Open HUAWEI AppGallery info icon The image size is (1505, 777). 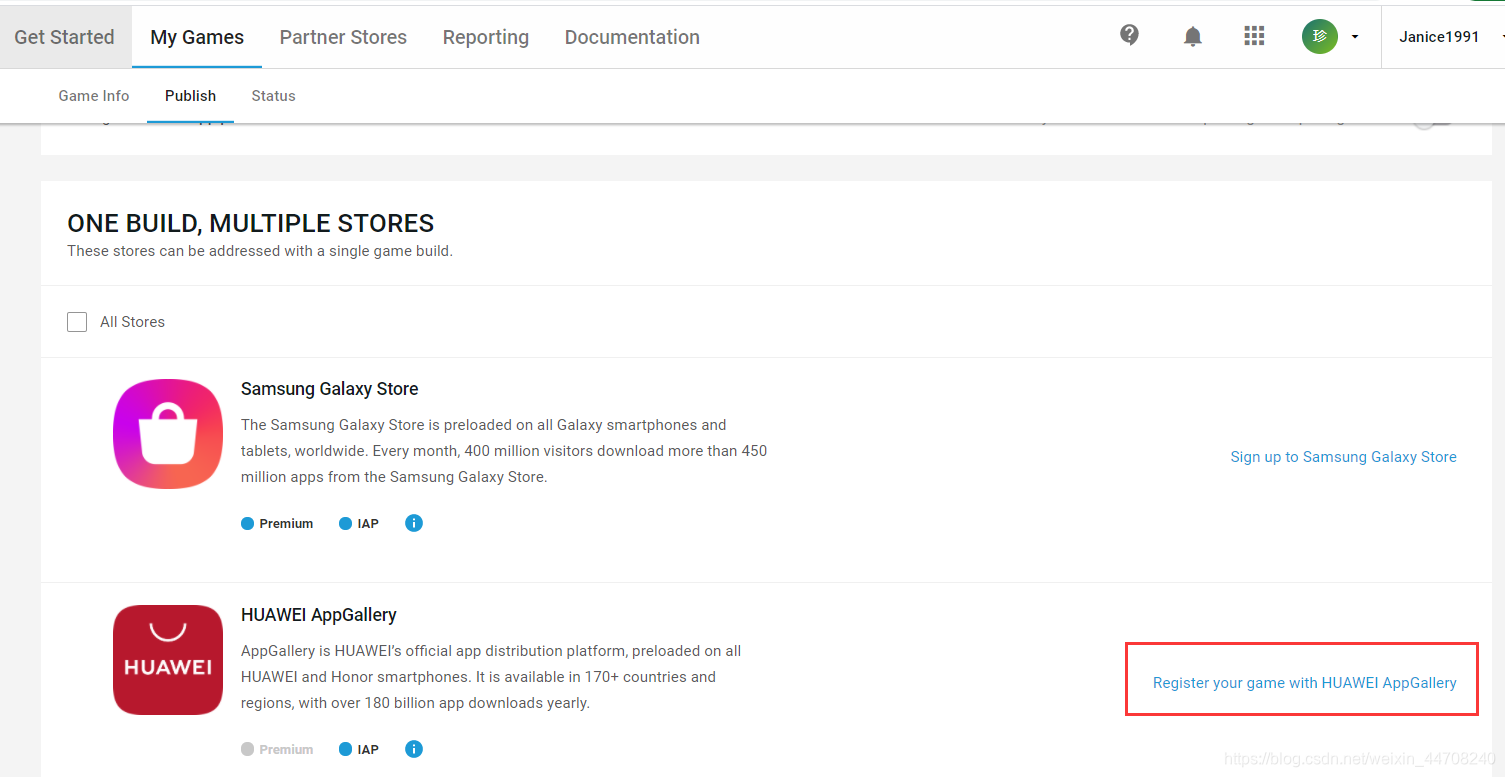[x=414, y=749]
